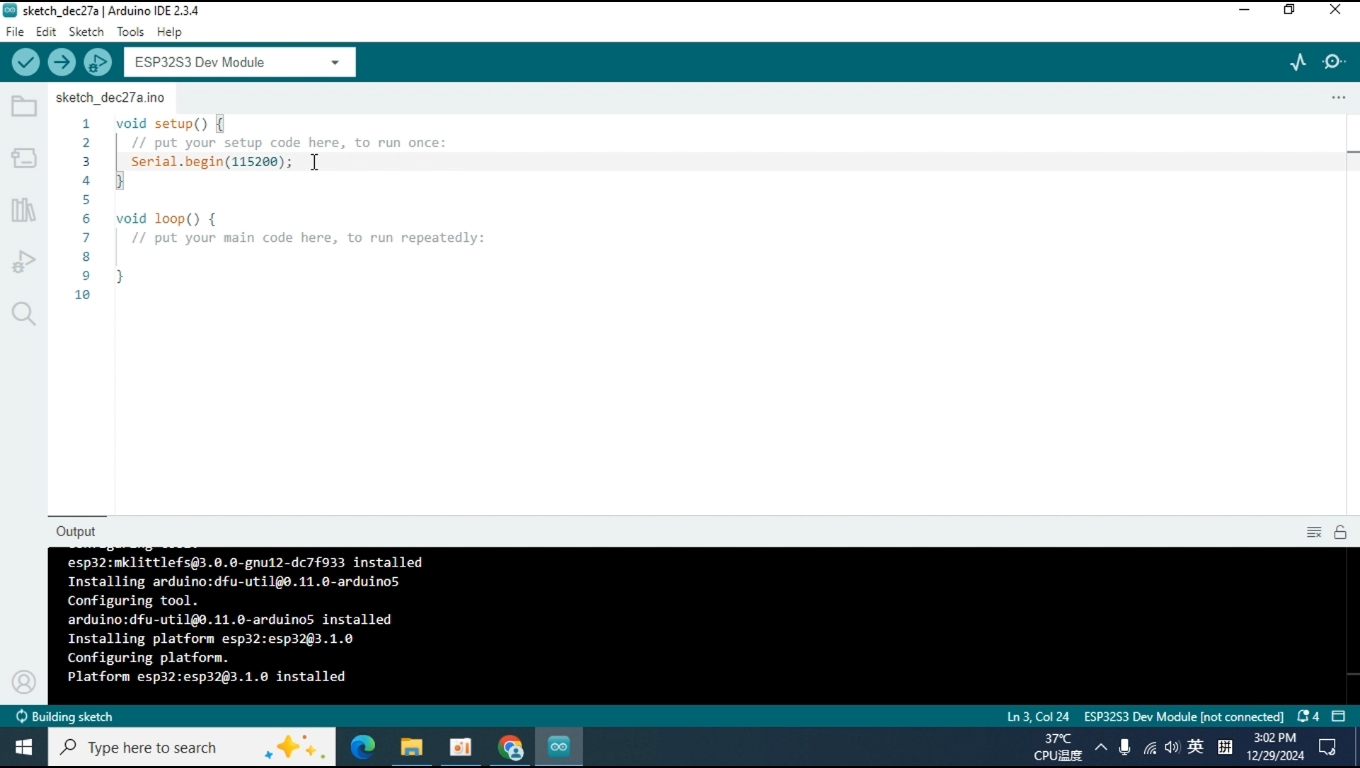Open the Library Manager sidebar
Viewport: 1360px width, 768px height.
click(x=24, y=210)
